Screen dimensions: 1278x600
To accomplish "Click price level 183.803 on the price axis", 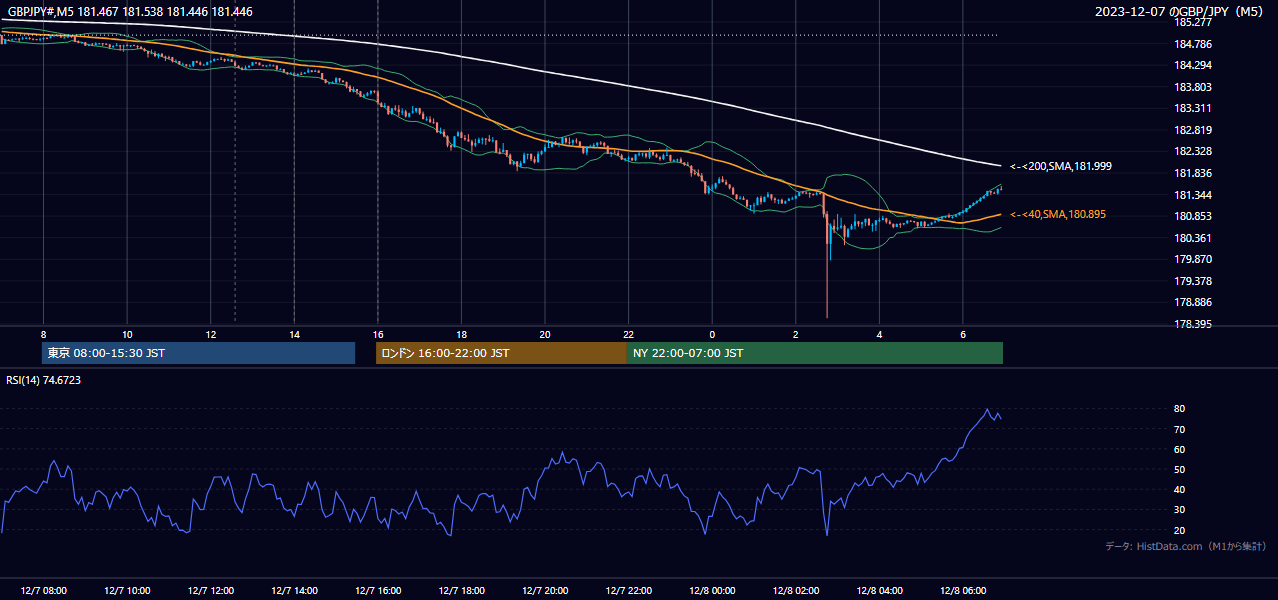I will tap(1193, 87).
